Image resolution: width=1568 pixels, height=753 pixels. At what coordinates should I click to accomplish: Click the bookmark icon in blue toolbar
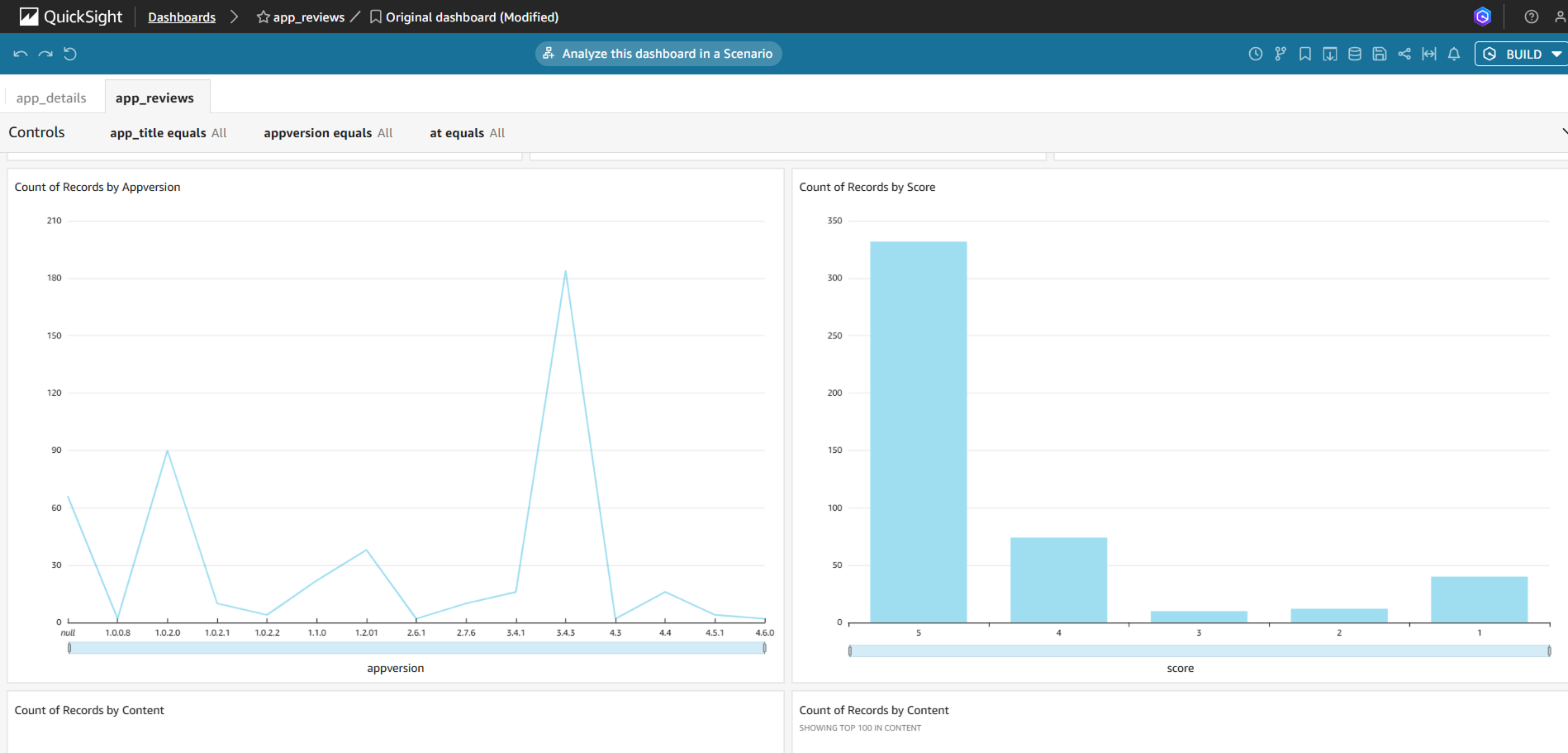(1304, 54)
